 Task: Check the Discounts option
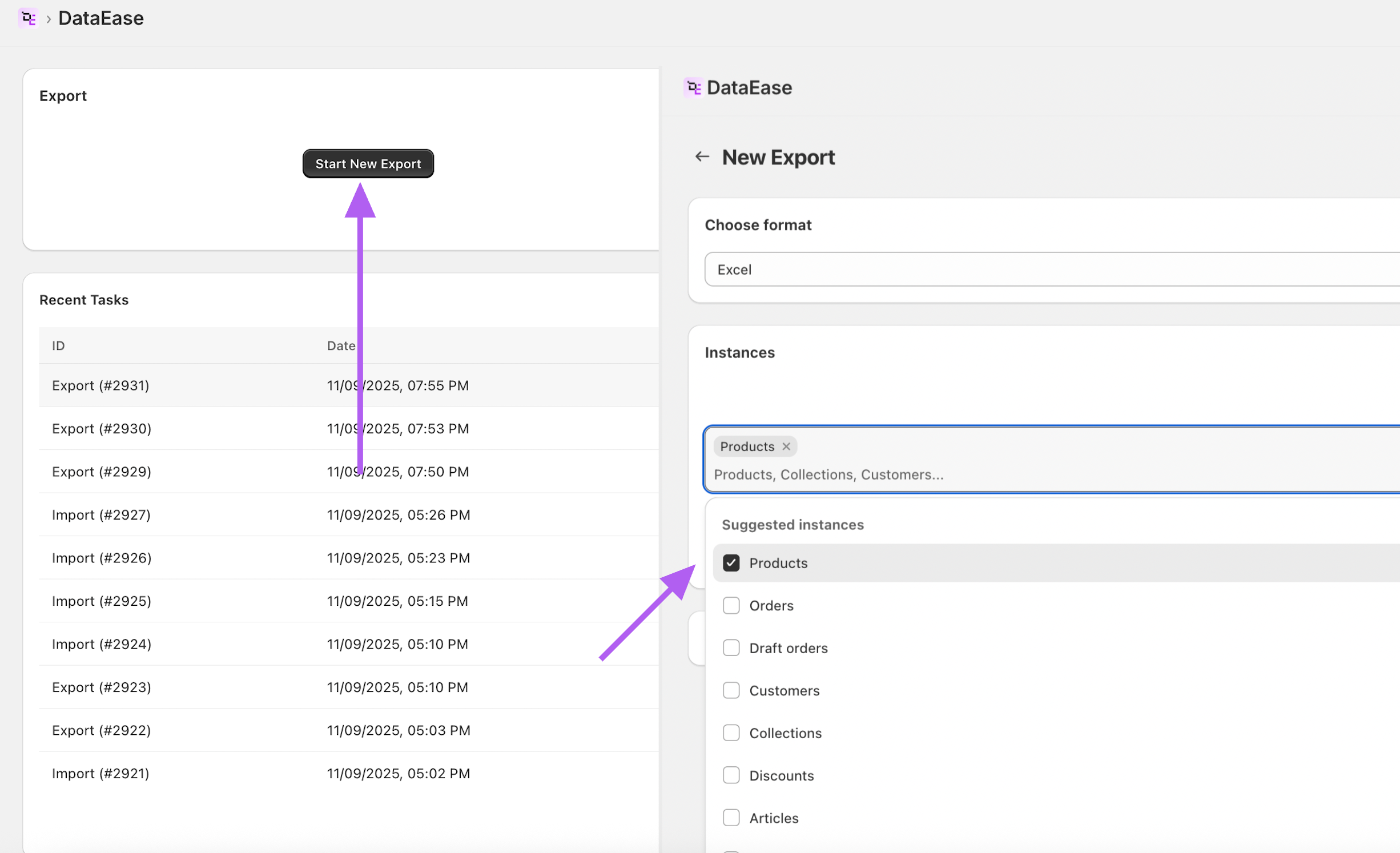[x=731, y=775]
